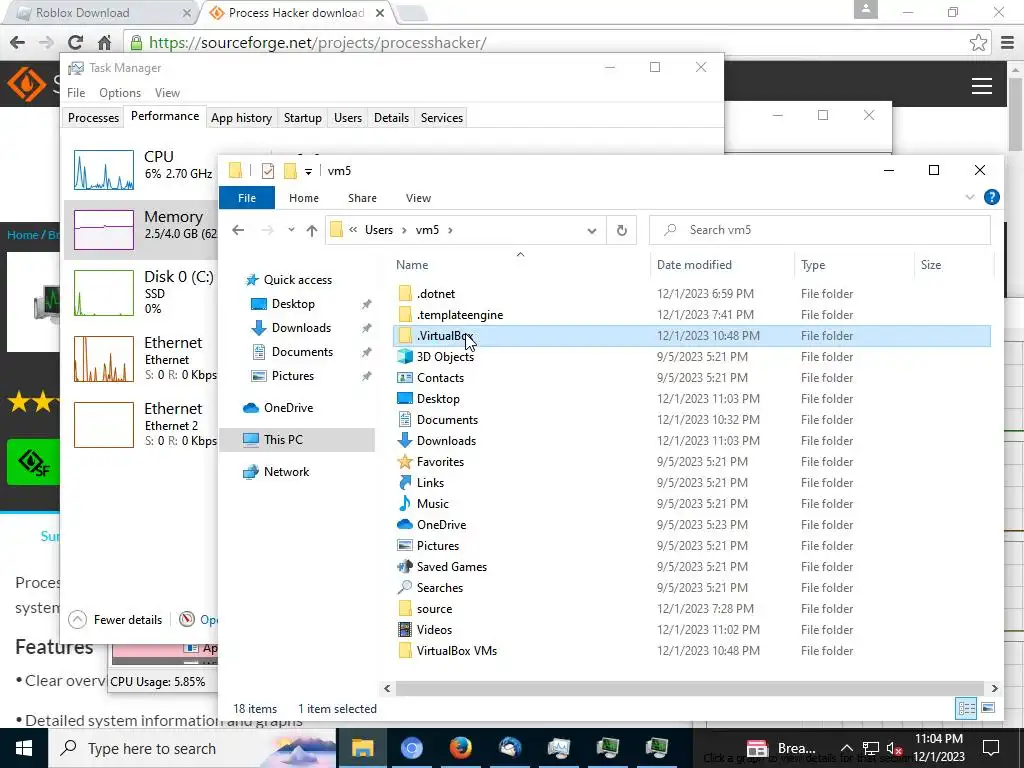Open the Explorer Share ribbon tab
Image resolution: width=1024 pixels, height=768 pixels.
362,198
